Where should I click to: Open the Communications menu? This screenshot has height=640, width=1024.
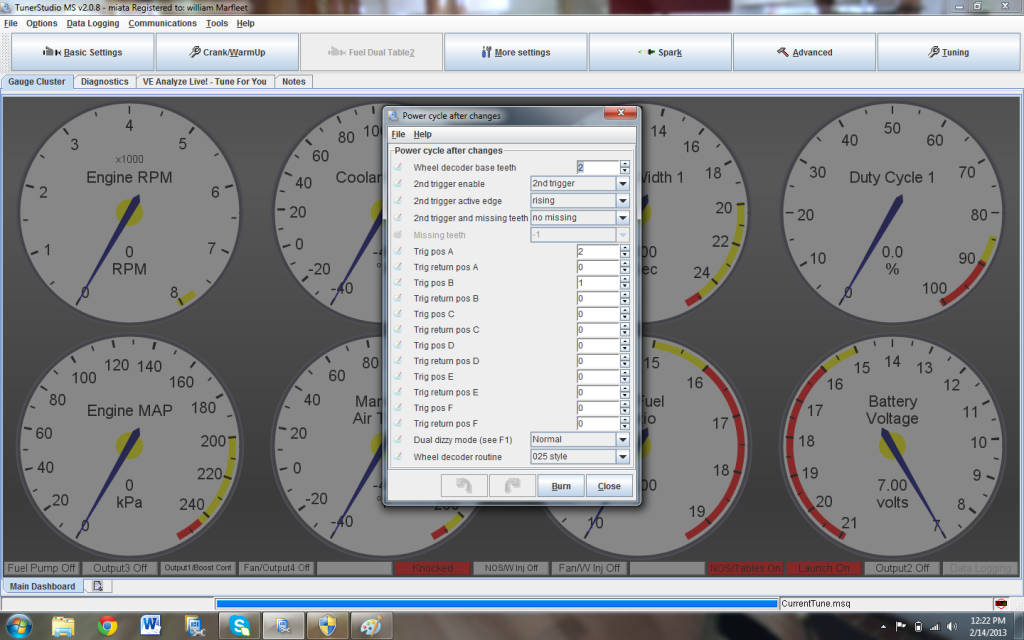(163, 23)
